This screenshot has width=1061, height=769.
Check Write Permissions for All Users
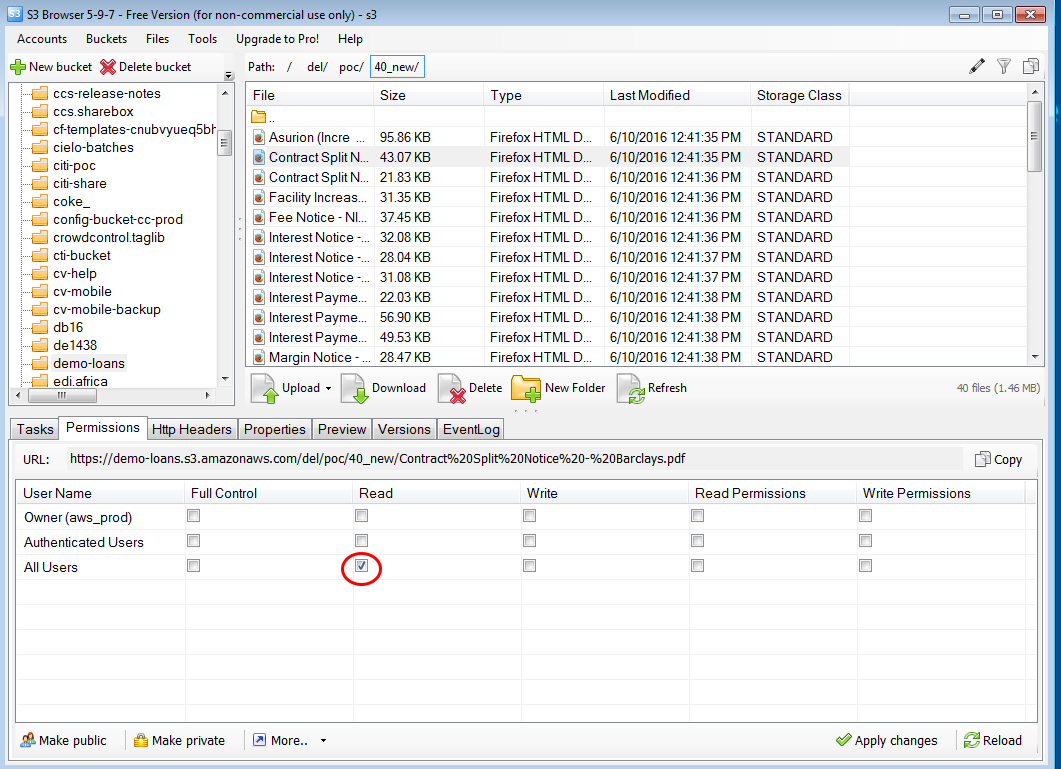click(865, 565)
